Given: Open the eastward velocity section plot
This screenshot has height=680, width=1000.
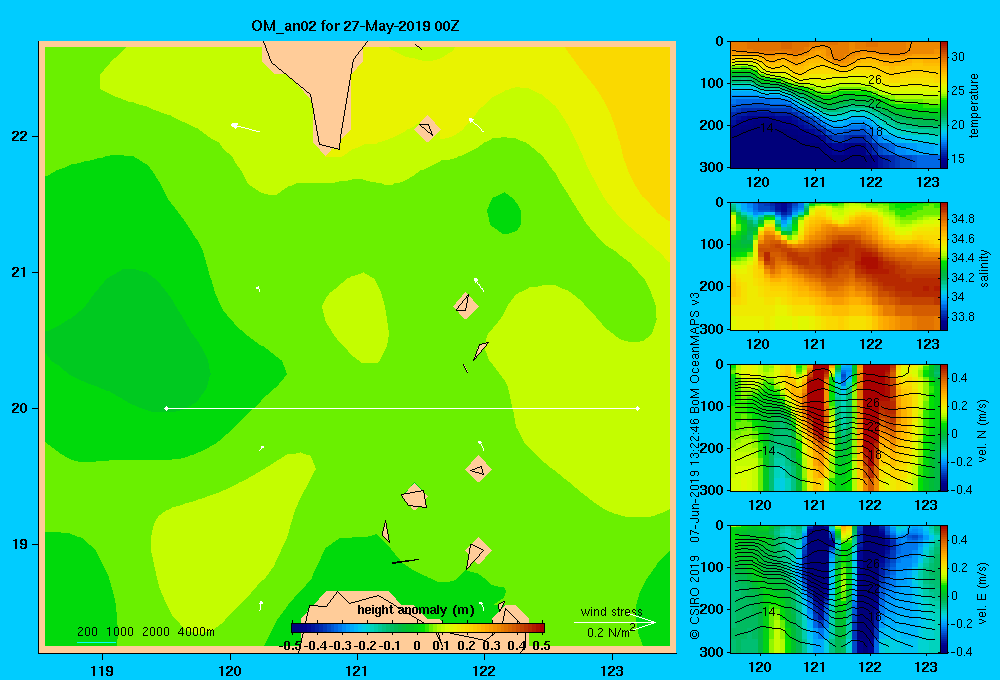Looking at the screenshot, I should pyautogui.click(x=835, y=589).
